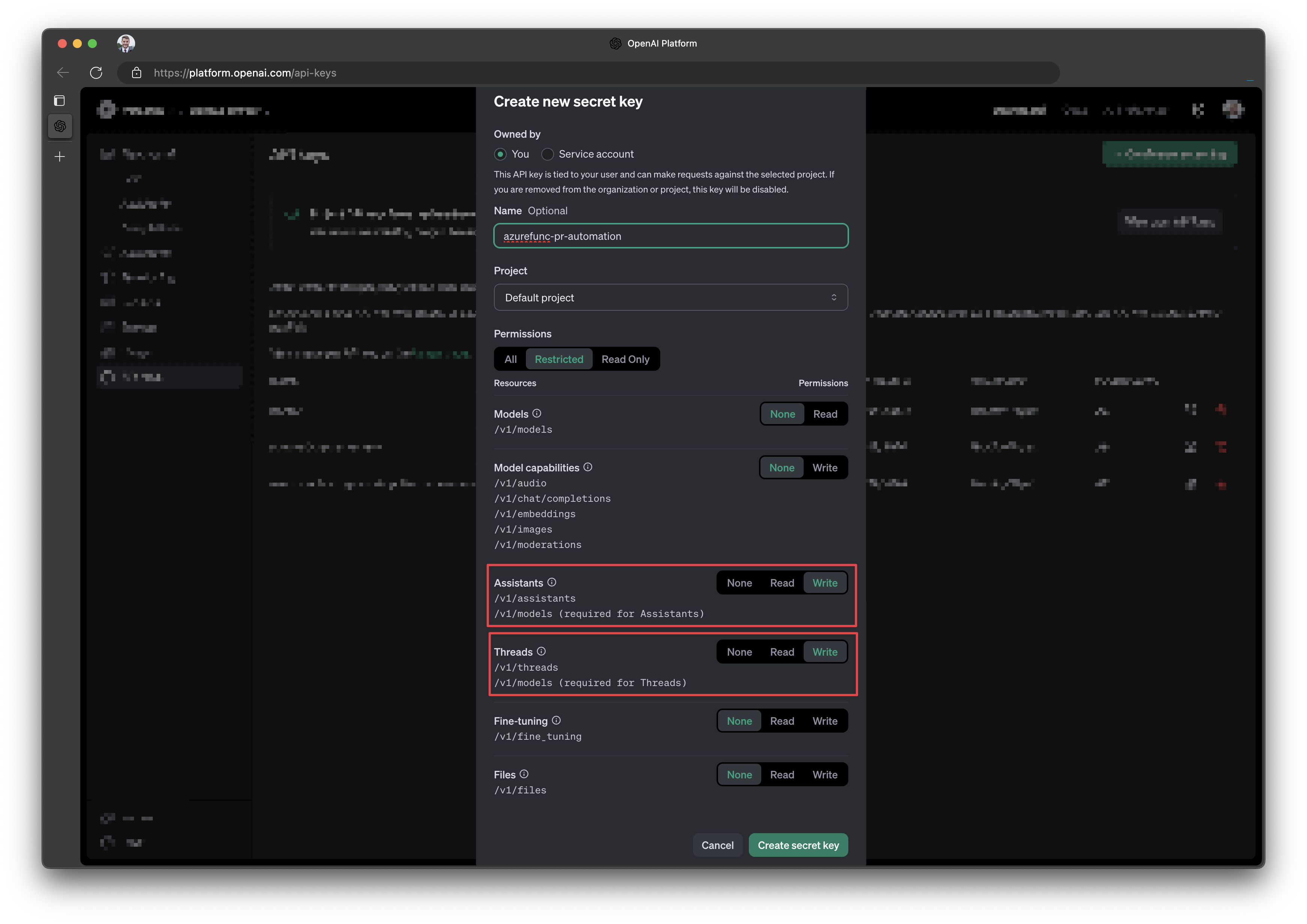Viewport: 1307px width, 924px height.
Task: Click the /v1/moderations path text
Action: click(538, 544)
